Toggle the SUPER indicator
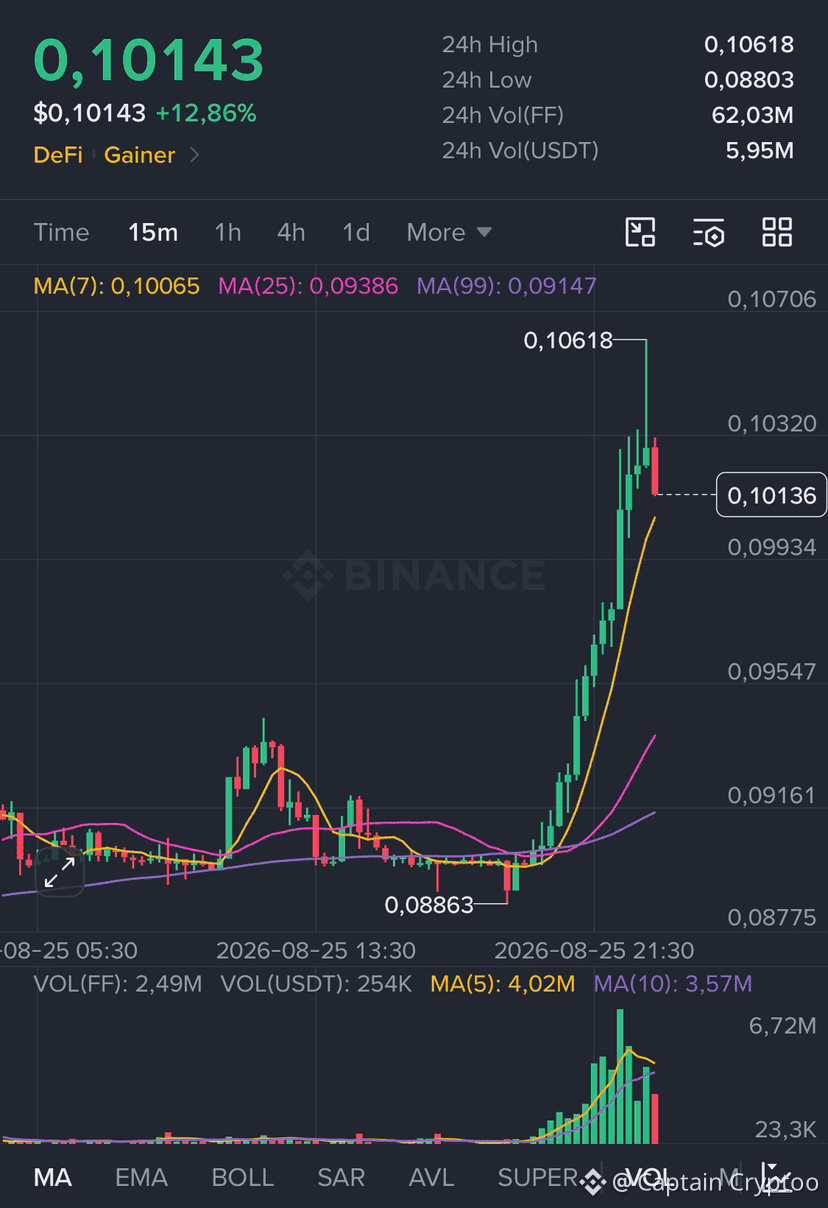Viewport: 828px width, 1208px height. 537,1177
